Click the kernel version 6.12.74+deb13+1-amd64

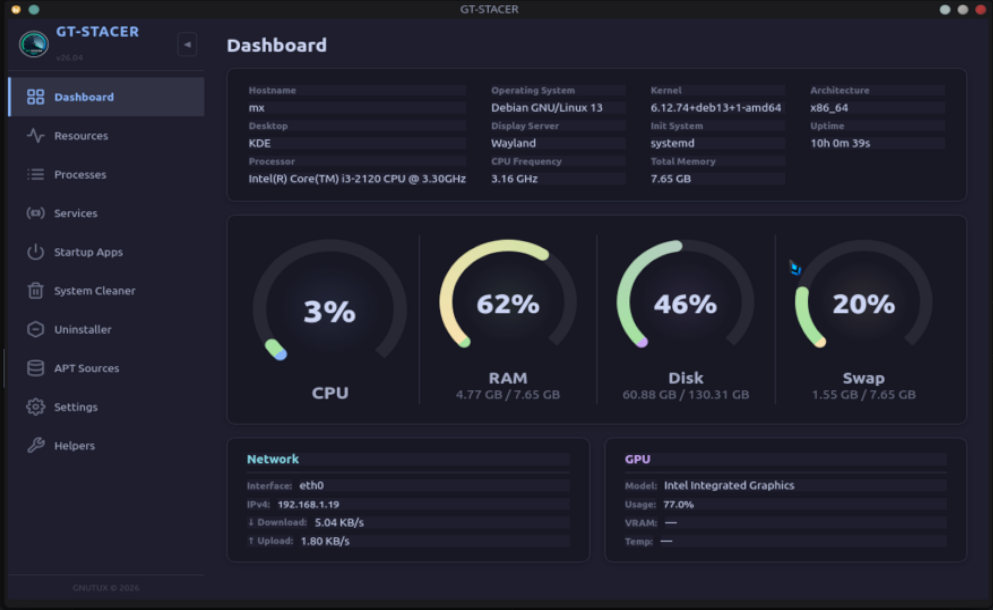(716, 108)
